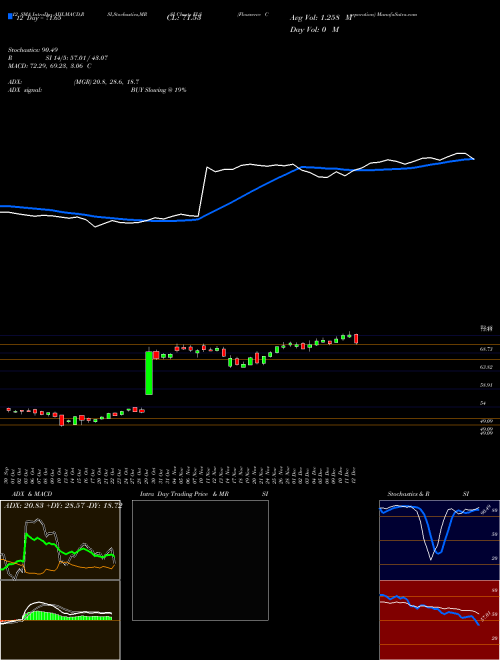Click the 'CL: 71.53' closing price label
This screenshot has width=500, height=660.
click(184, 18)
